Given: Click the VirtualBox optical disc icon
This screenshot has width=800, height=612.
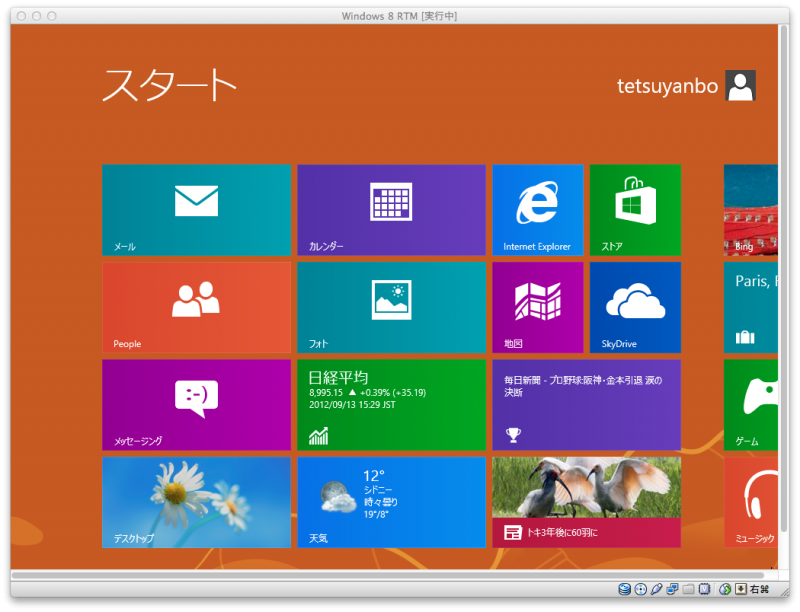Looking at the screenshot, I should click(641, 590).
